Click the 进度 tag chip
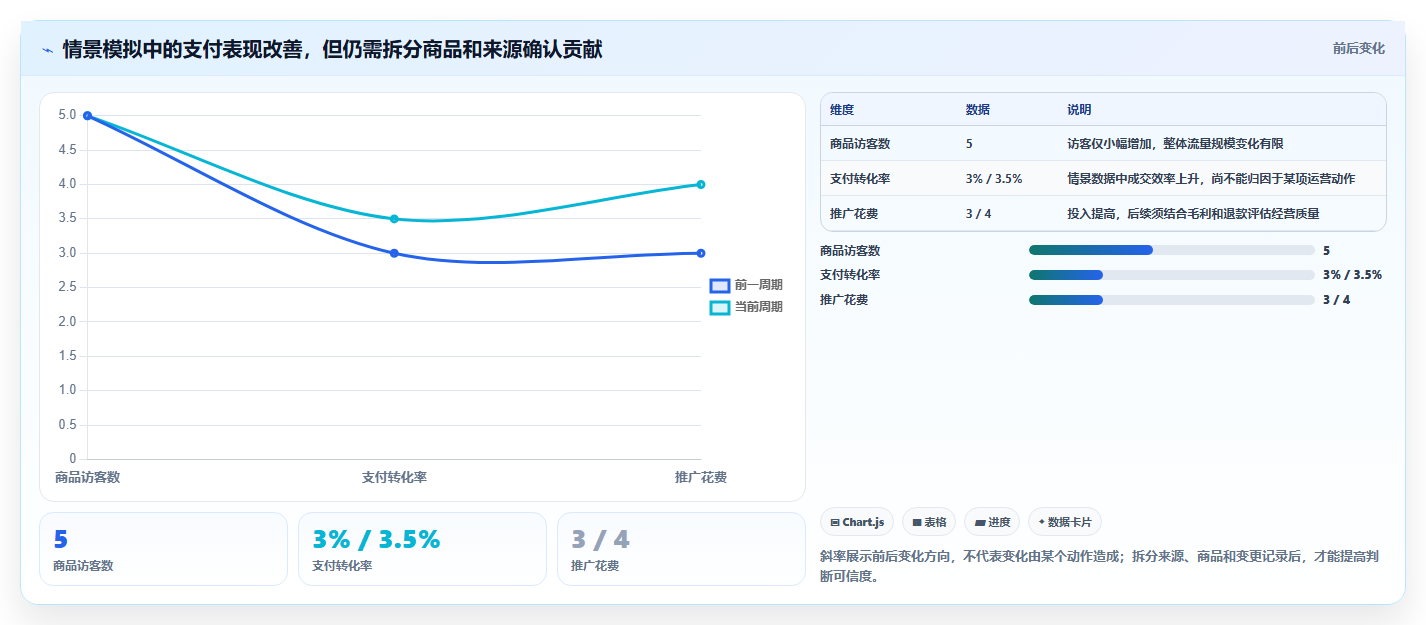The height and width of the screenshot is (625, 1426). [992, 522]
